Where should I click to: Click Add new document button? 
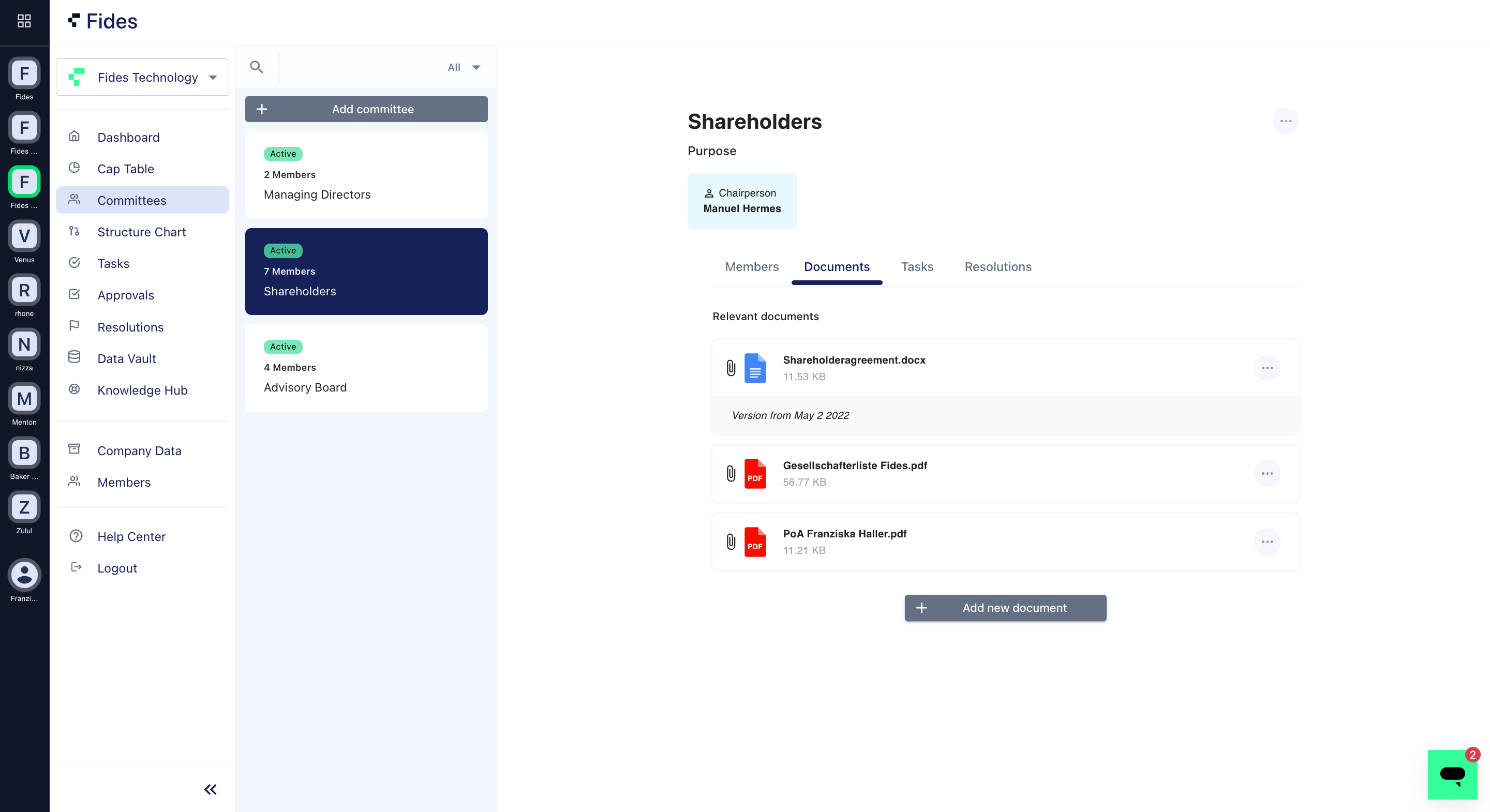coord(1005,607)
